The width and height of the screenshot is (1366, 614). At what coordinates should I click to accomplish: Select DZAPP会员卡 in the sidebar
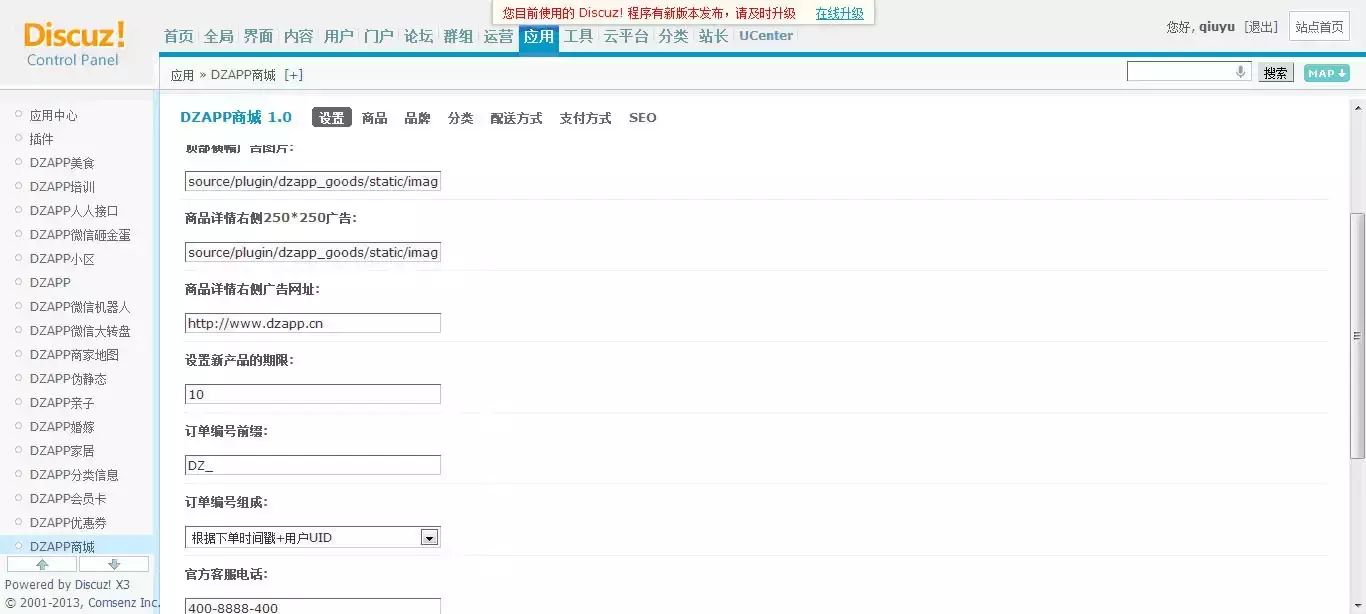coord(68,499)
